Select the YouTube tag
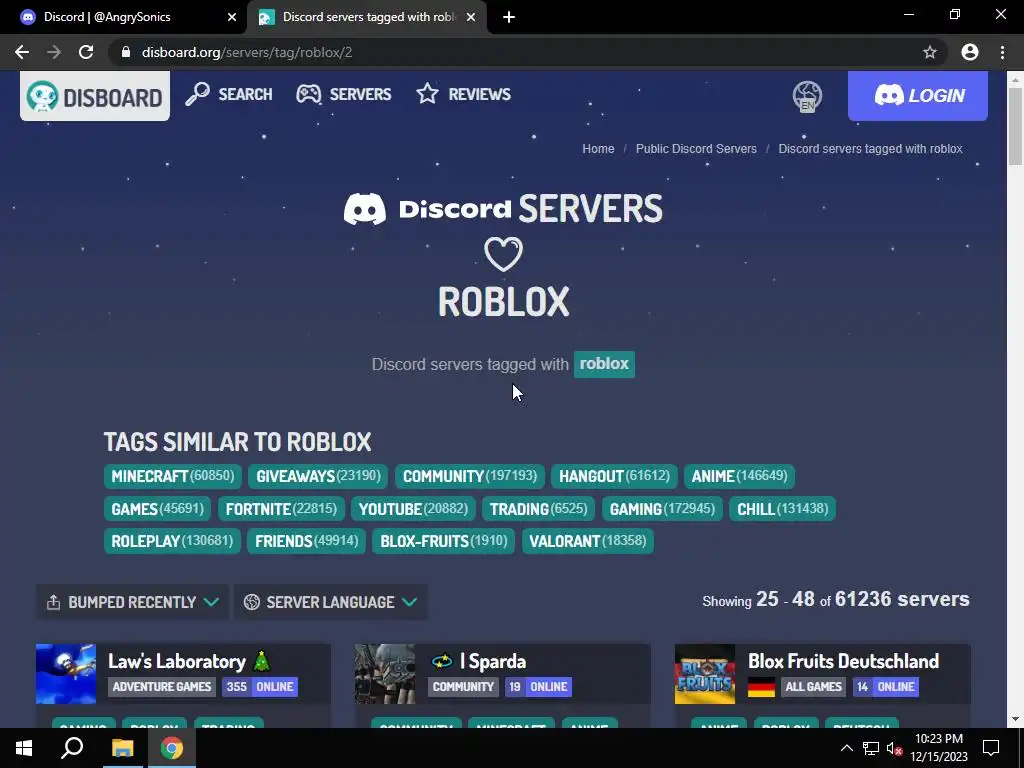Screen dimensions: 1024x768 (x=413, y=509)
